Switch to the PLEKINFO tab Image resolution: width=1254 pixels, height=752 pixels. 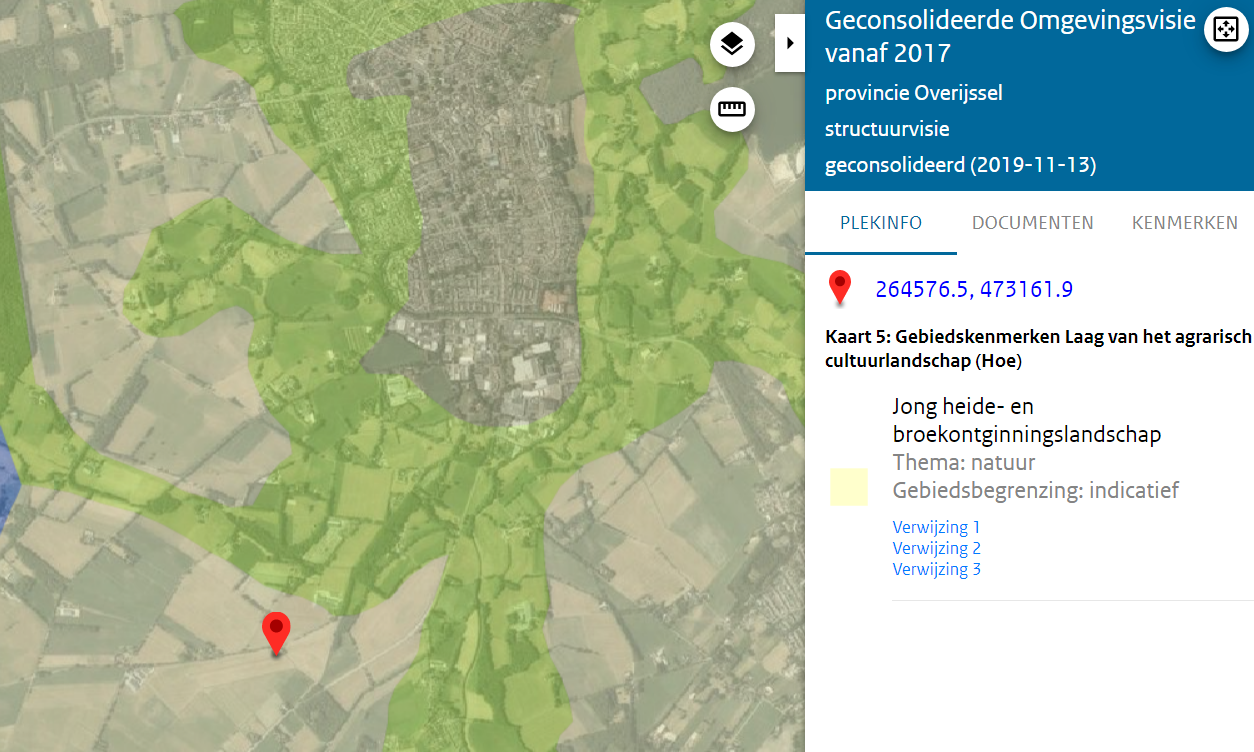pyautogui.click(x=881, y=223)
